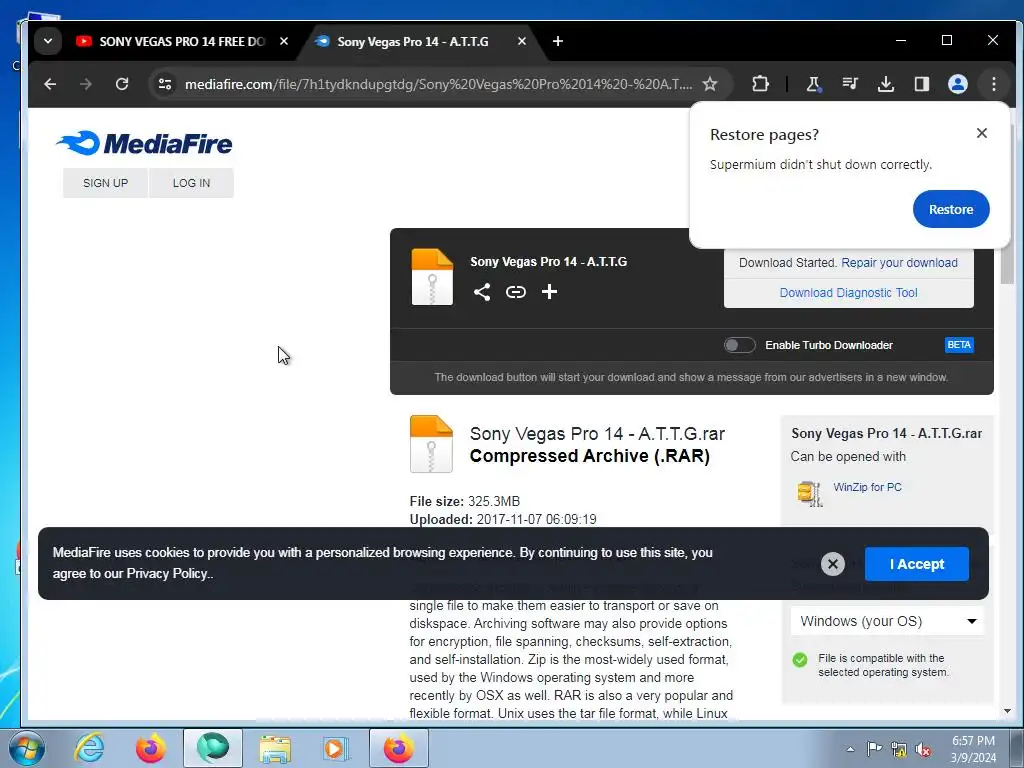Viewport: 1024px width, 768px height.
Task: Dismiss the Restore pages popup
Action: point(982,133)
